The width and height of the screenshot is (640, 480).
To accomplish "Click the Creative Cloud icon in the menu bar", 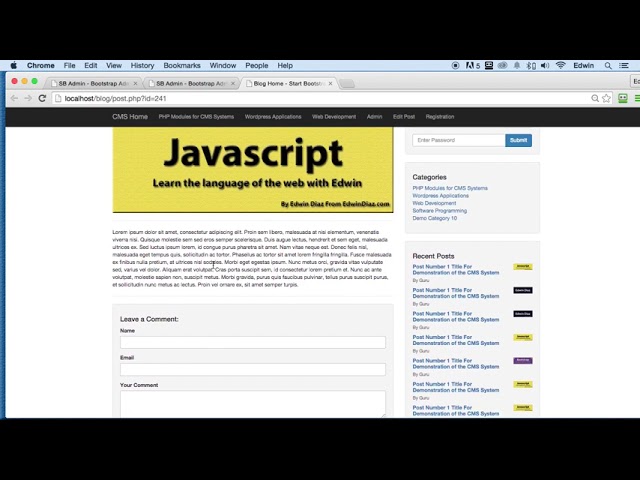I will [502, 65].
